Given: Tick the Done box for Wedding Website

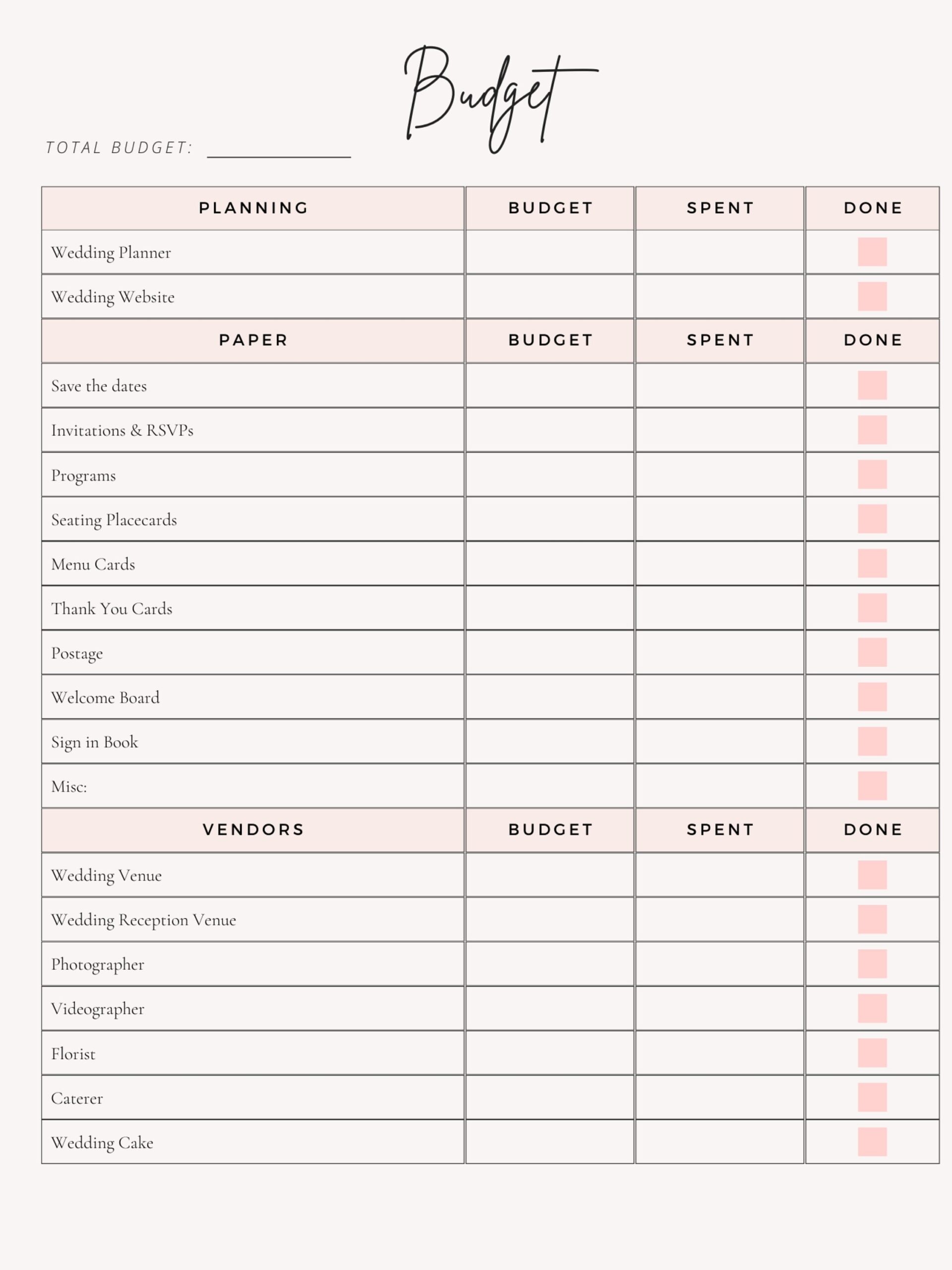Looking at the screenshot, I should [x=872, y=296].
